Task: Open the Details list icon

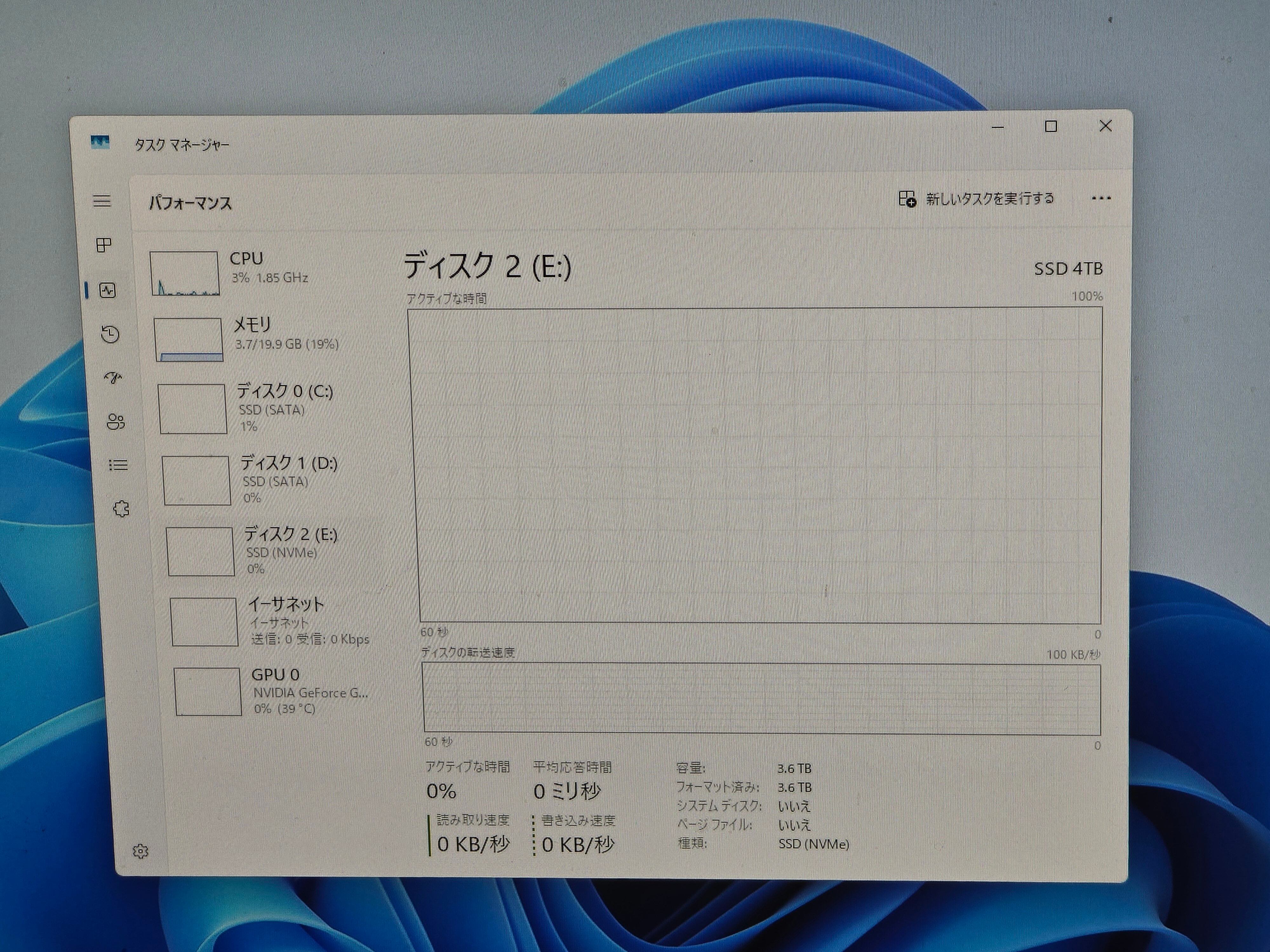Action: pos(118,465)
